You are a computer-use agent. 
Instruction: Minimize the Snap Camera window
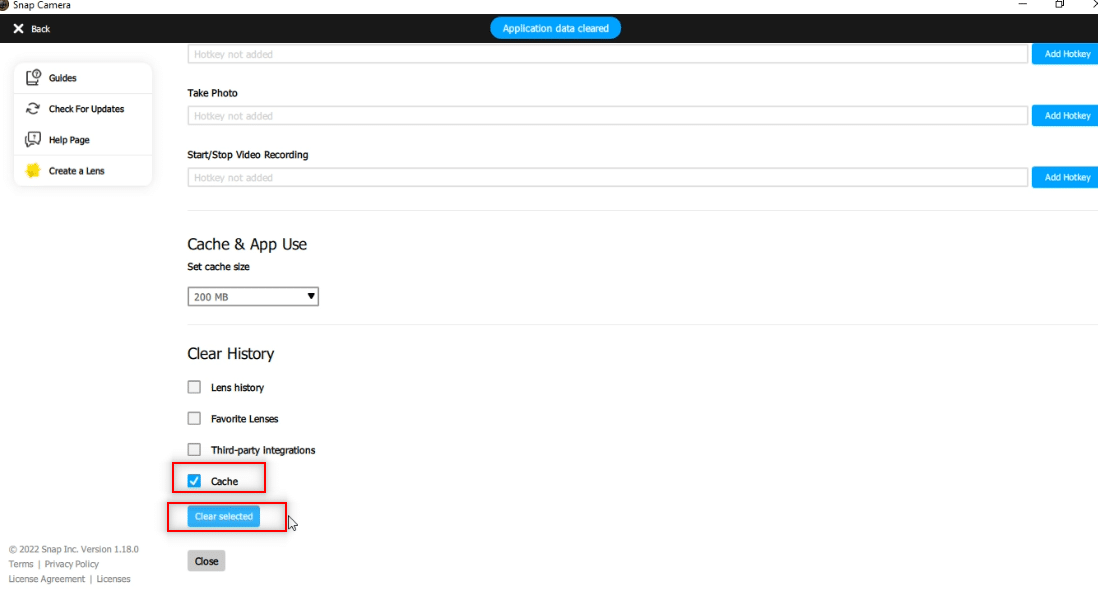(x=1022, y=4)
